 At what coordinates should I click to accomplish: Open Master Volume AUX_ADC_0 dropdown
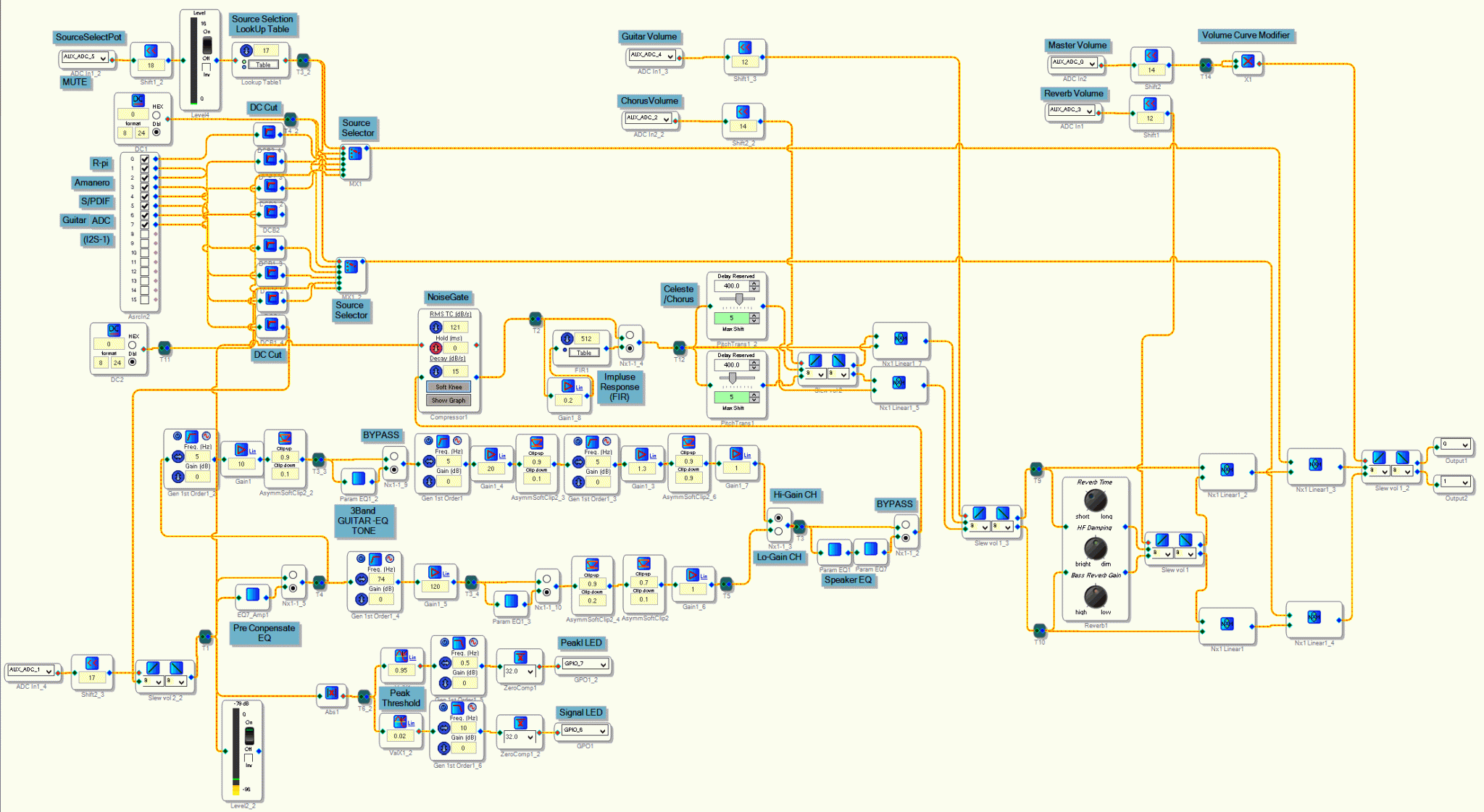(1074, 63)
